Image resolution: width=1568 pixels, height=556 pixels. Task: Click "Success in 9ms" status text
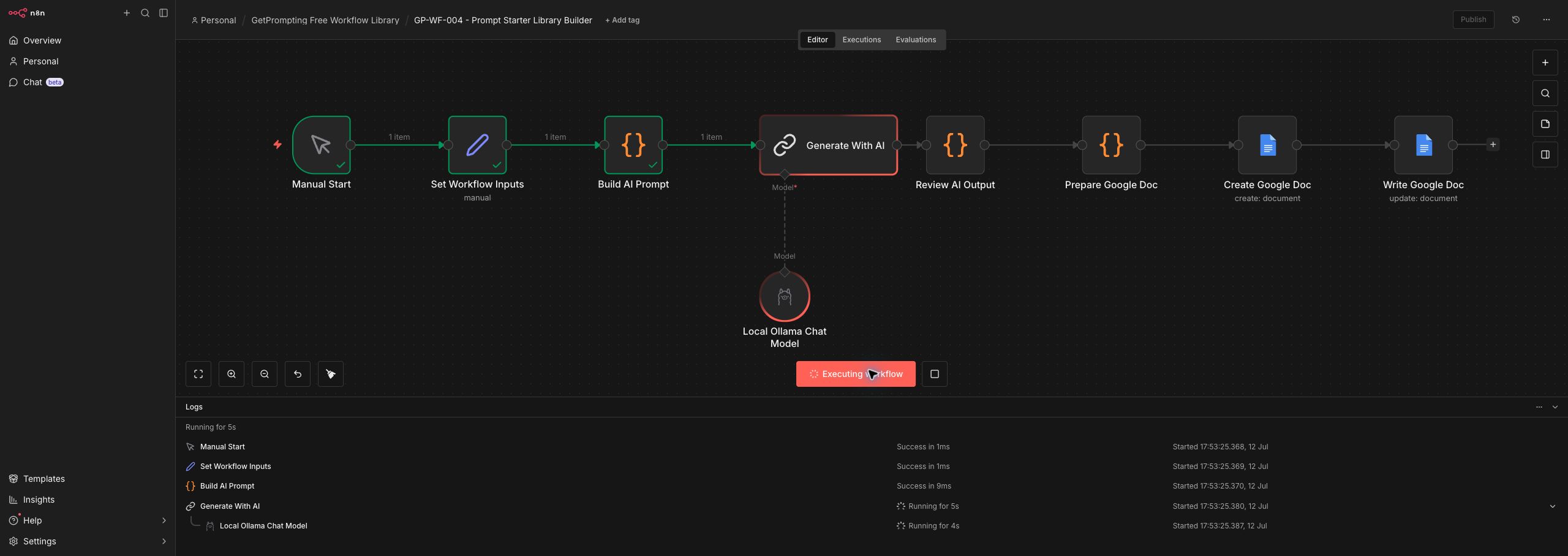(924, 486)
